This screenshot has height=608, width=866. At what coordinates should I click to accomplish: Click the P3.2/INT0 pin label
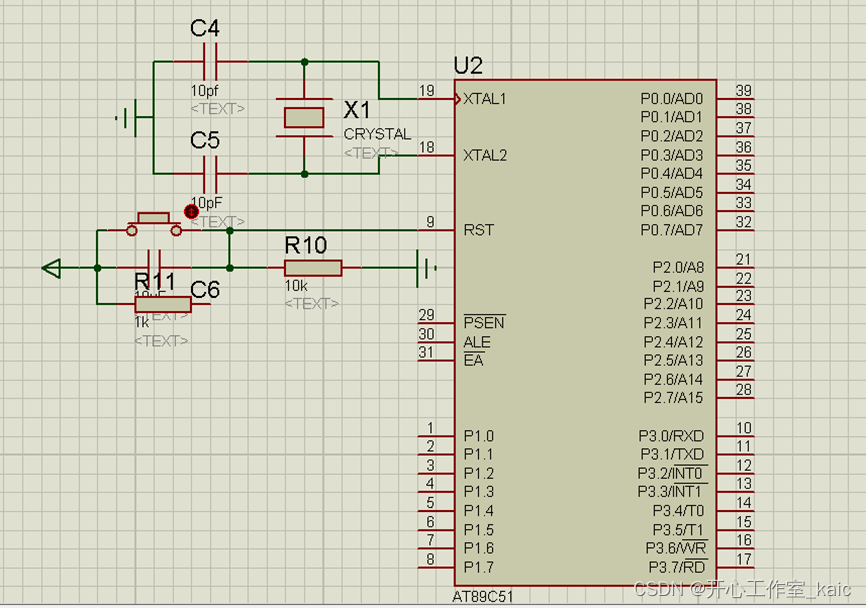click(x=672, y=473)
